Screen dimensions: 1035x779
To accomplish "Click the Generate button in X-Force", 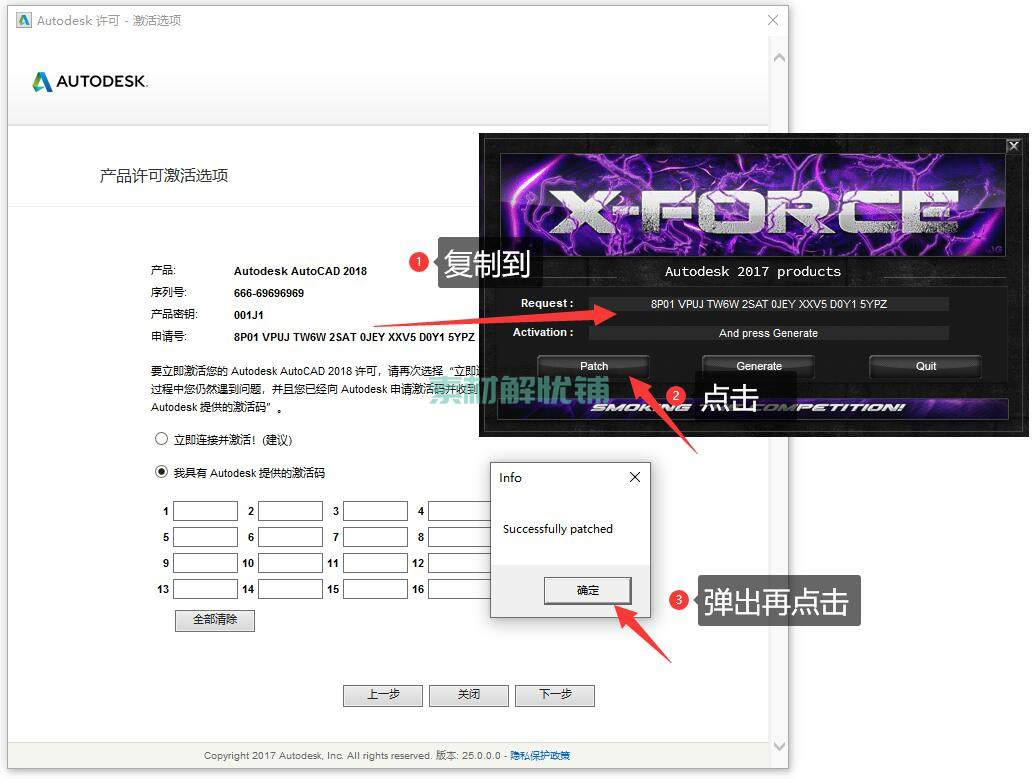I will point(758,366).
